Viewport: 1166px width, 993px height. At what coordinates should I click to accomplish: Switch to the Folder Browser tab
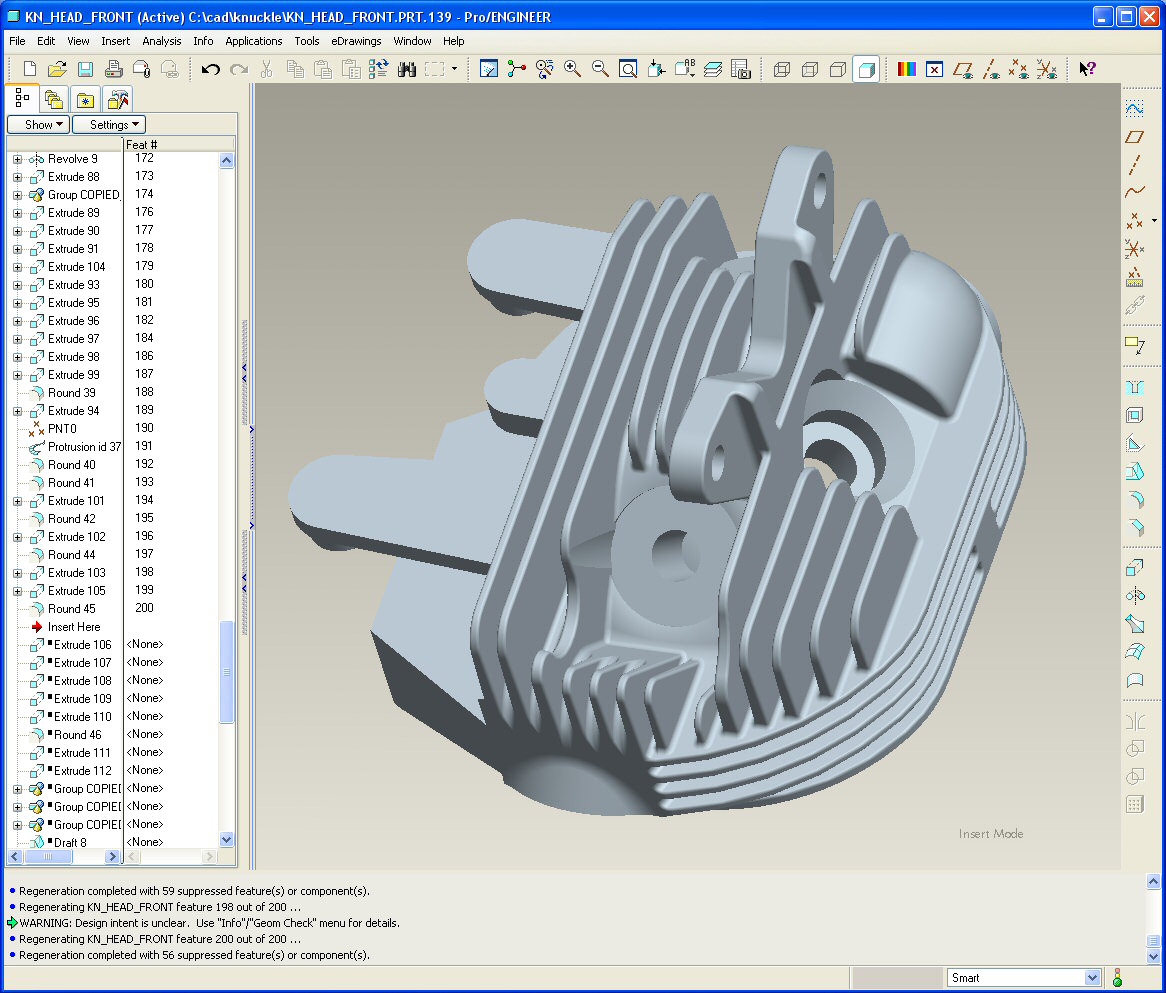(x=54, y=99)
